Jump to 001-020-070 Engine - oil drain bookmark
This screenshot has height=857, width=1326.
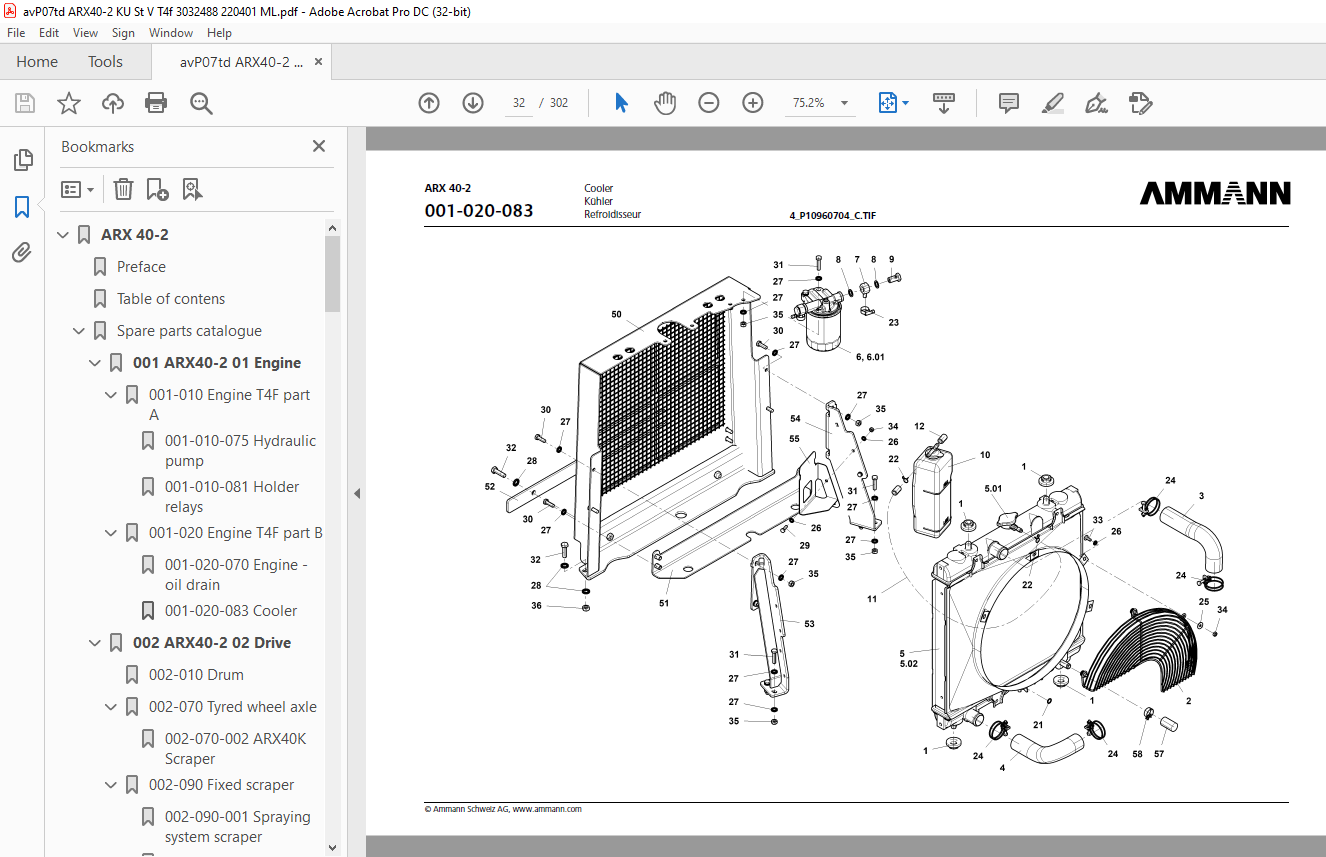point(236,575)
